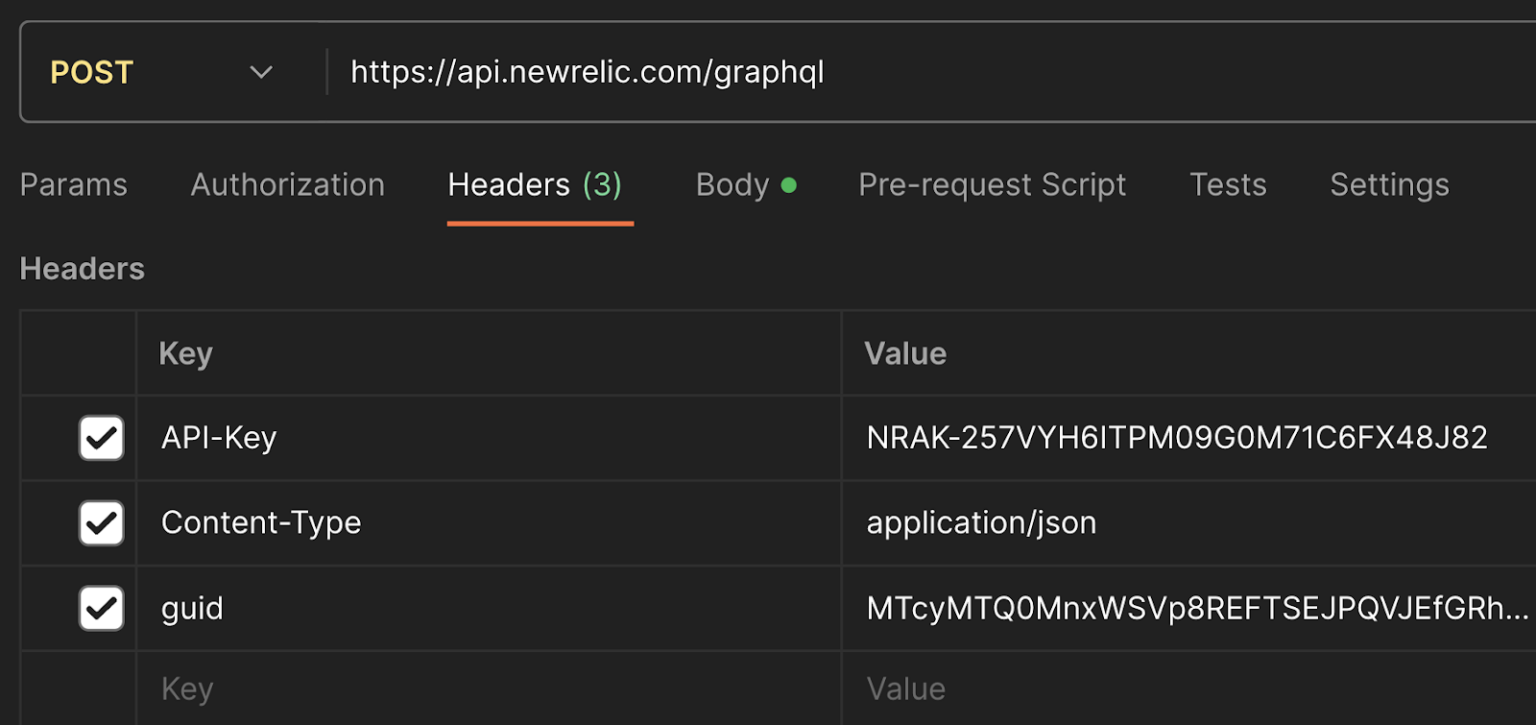Open the Pre-request Script tab
This screenshot has width=1536, height=725.
point(992,185)
